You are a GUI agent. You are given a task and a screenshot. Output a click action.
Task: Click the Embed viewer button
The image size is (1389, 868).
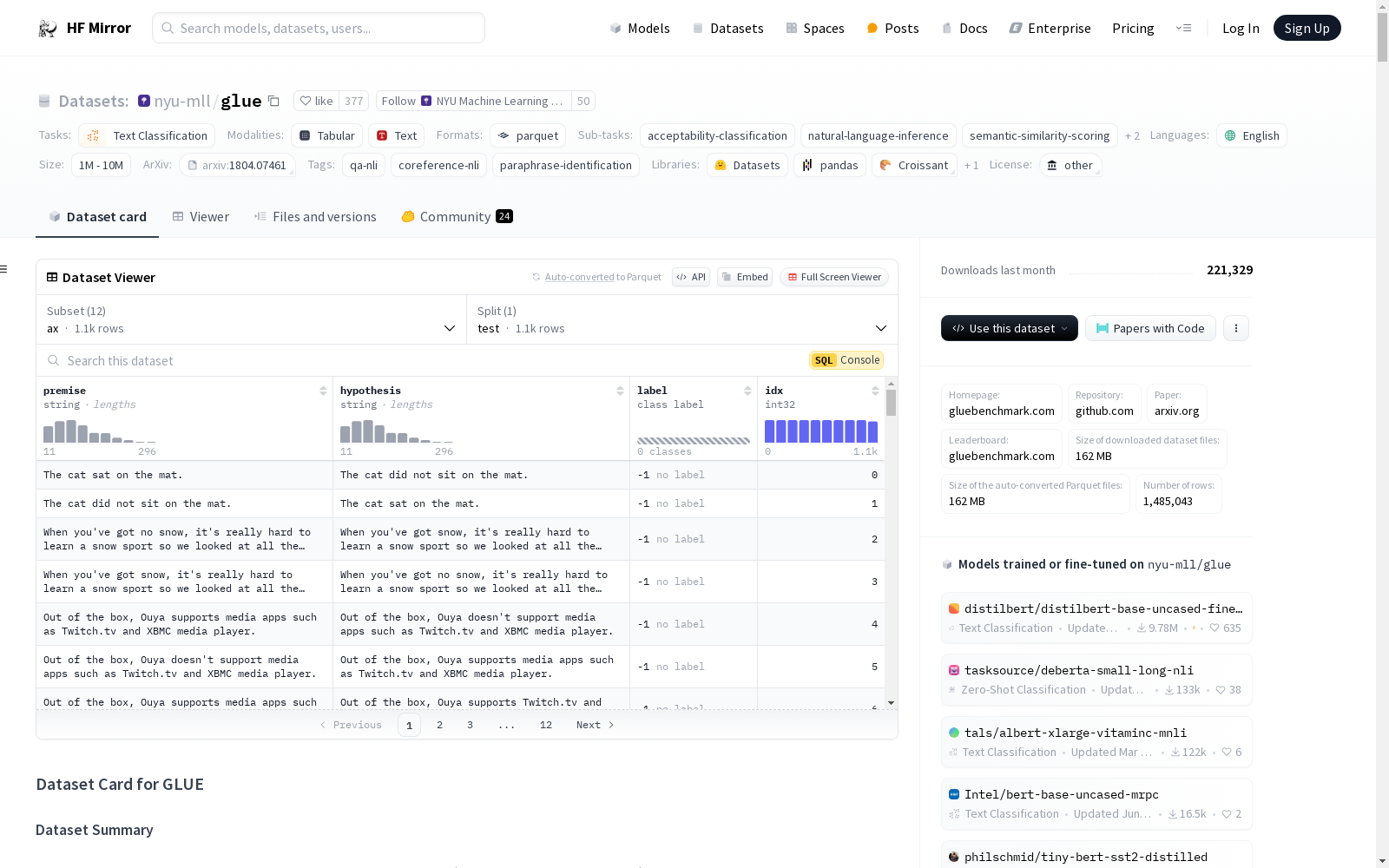pyautogui.click(x=745, y=277)
